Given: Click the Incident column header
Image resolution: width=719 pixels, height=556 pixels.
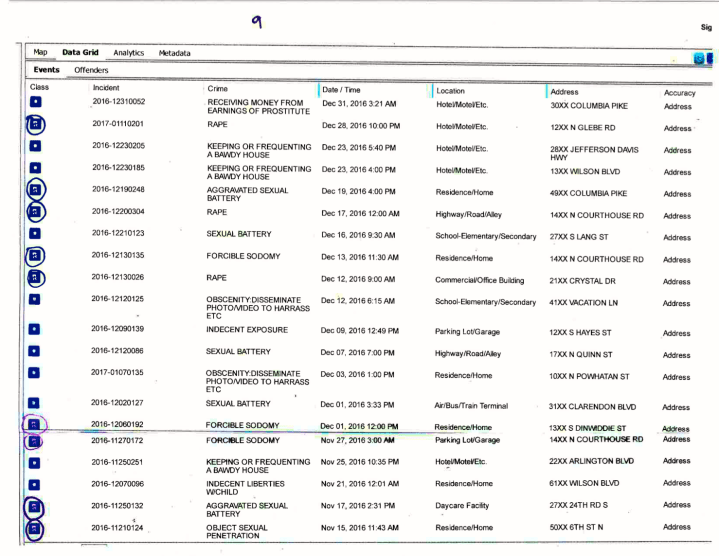Looking at the screenshot, I should (107, 90).
